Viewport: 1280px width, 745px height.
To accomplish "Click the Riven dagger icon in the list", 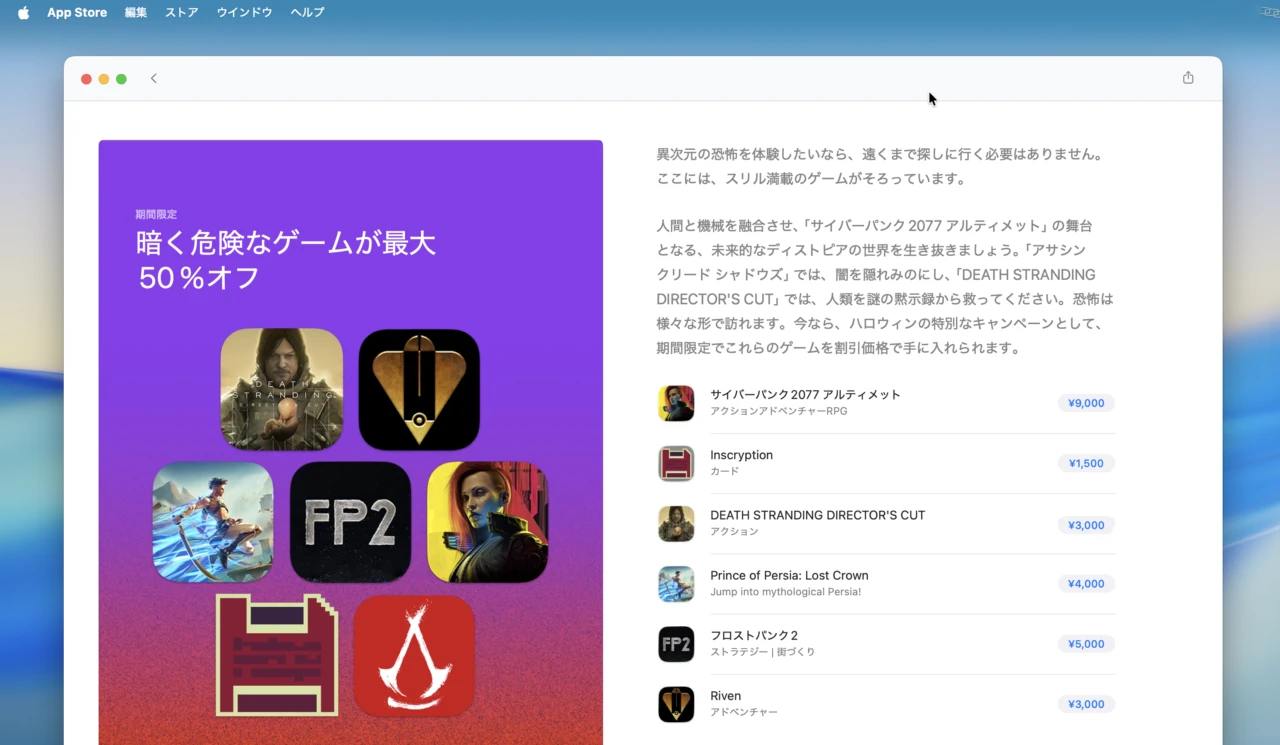I will 676,704.
